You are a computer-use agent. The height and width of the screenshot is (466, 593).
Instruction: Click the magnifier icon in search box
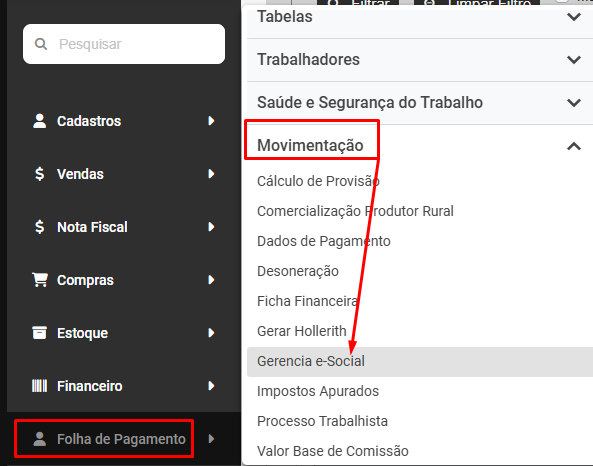[41, 44]
